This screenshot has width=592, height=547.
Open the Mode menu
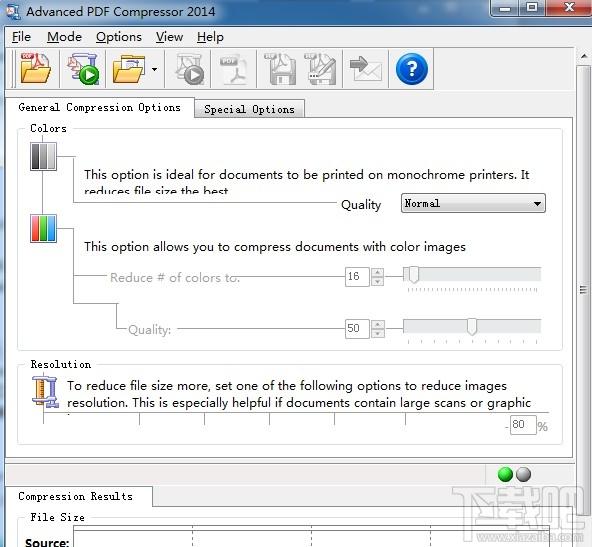pyautogui.click(x=64, y=37)
